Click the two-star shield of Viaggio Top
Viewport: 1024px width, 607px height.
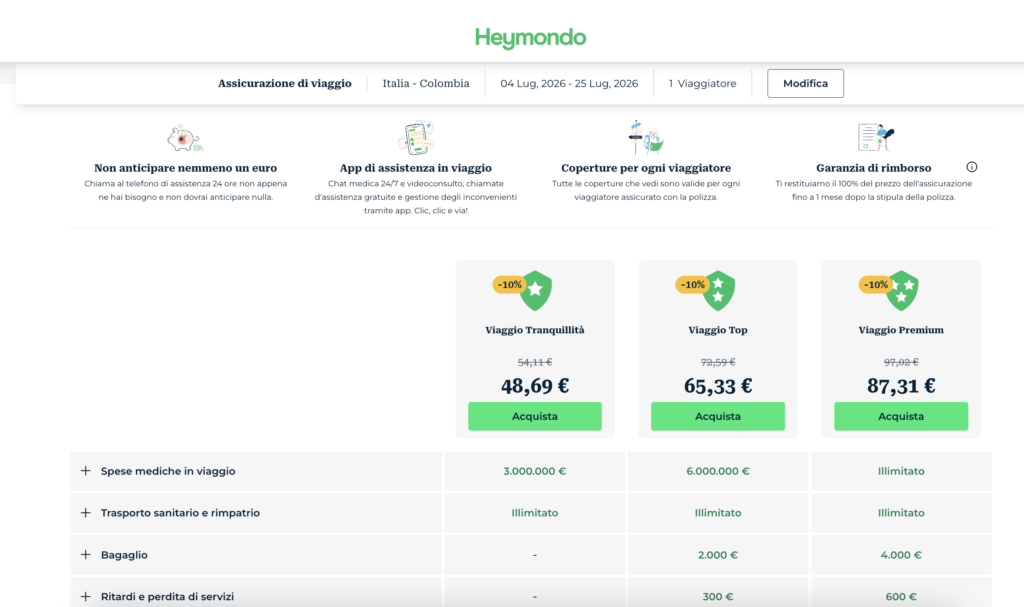pyautogui.click(x=719, y=291)
